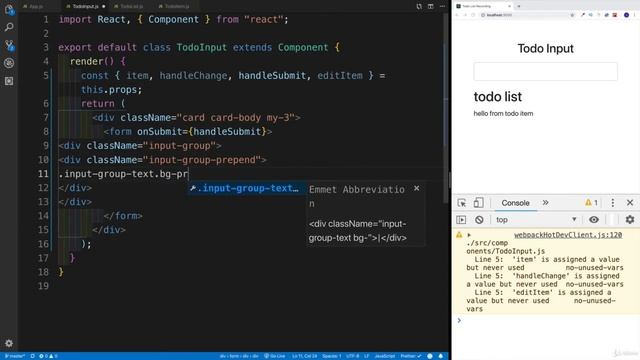Open the DevTools customize kebab menu
640x360 pixels.
coord(613,203)
